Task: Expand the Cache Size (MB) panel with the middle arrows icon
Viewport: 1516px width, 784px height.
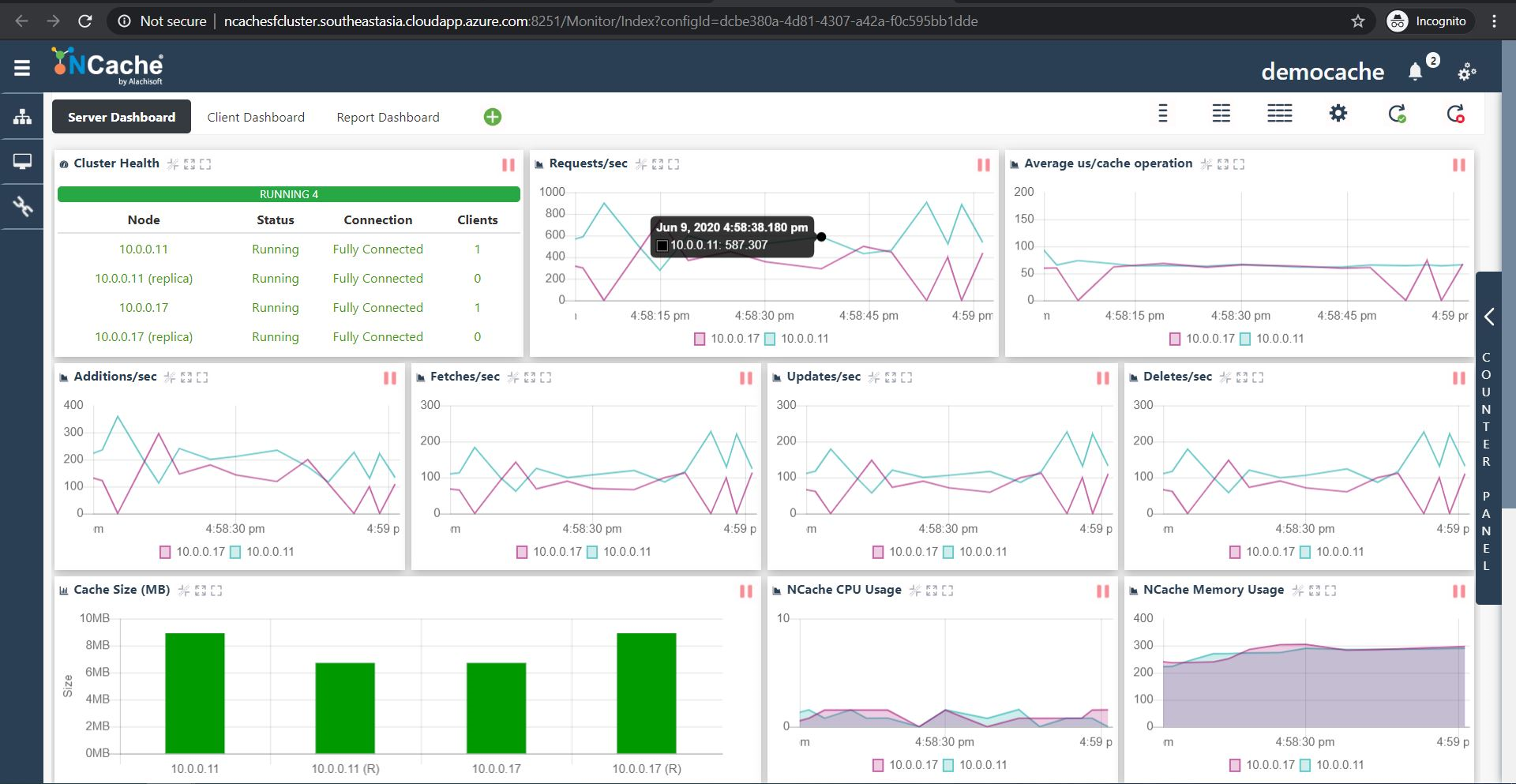Action: point(201,591)
